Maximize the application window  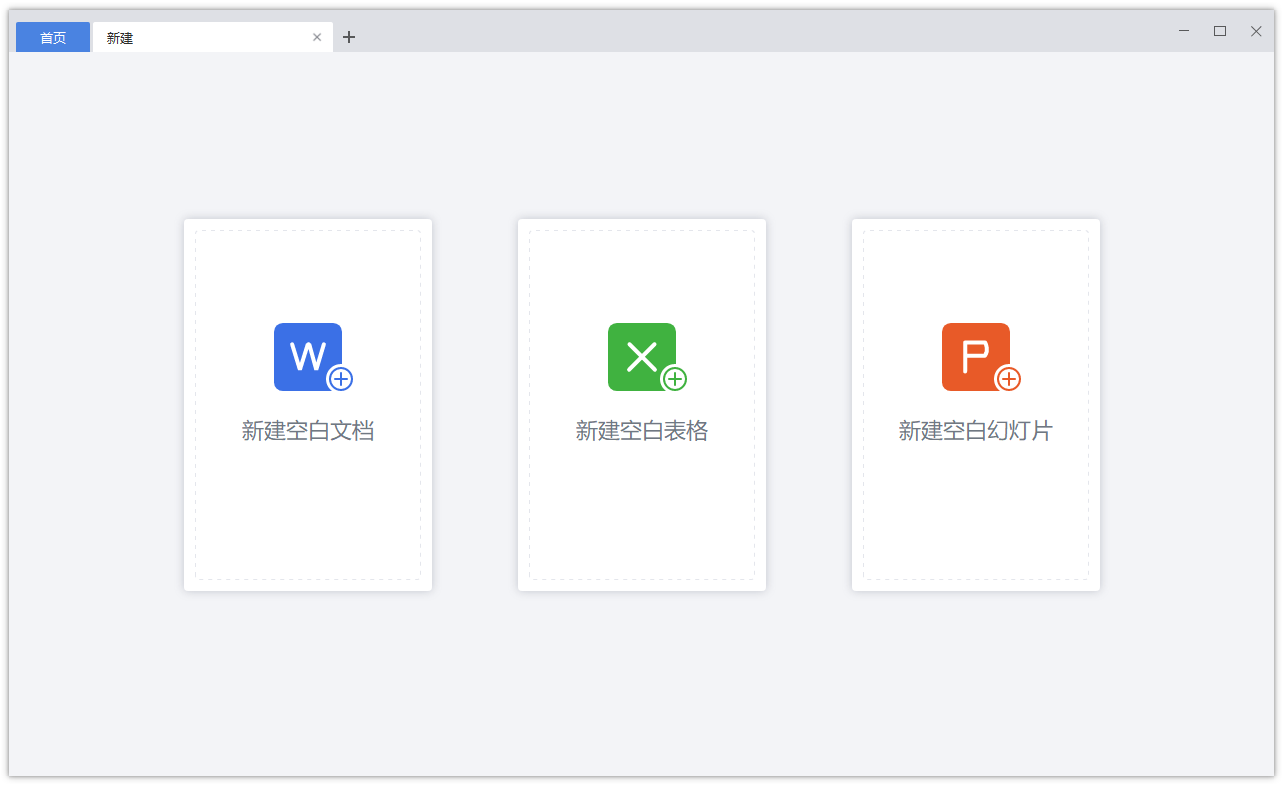point(1220,31)
